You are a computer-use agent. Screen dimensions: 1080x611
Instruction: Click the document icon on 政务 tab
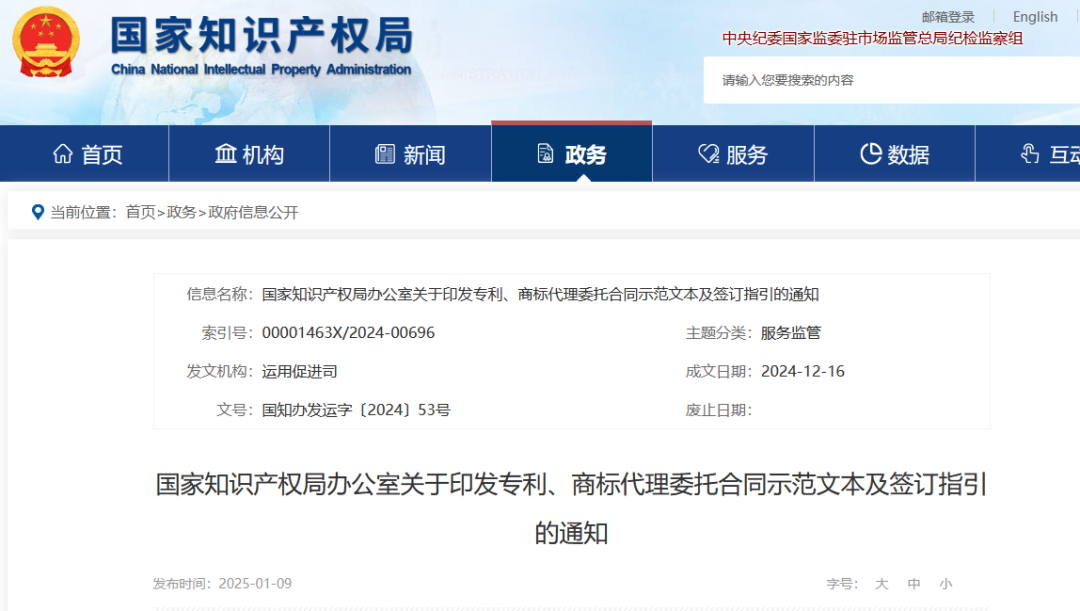coord(543,153)
